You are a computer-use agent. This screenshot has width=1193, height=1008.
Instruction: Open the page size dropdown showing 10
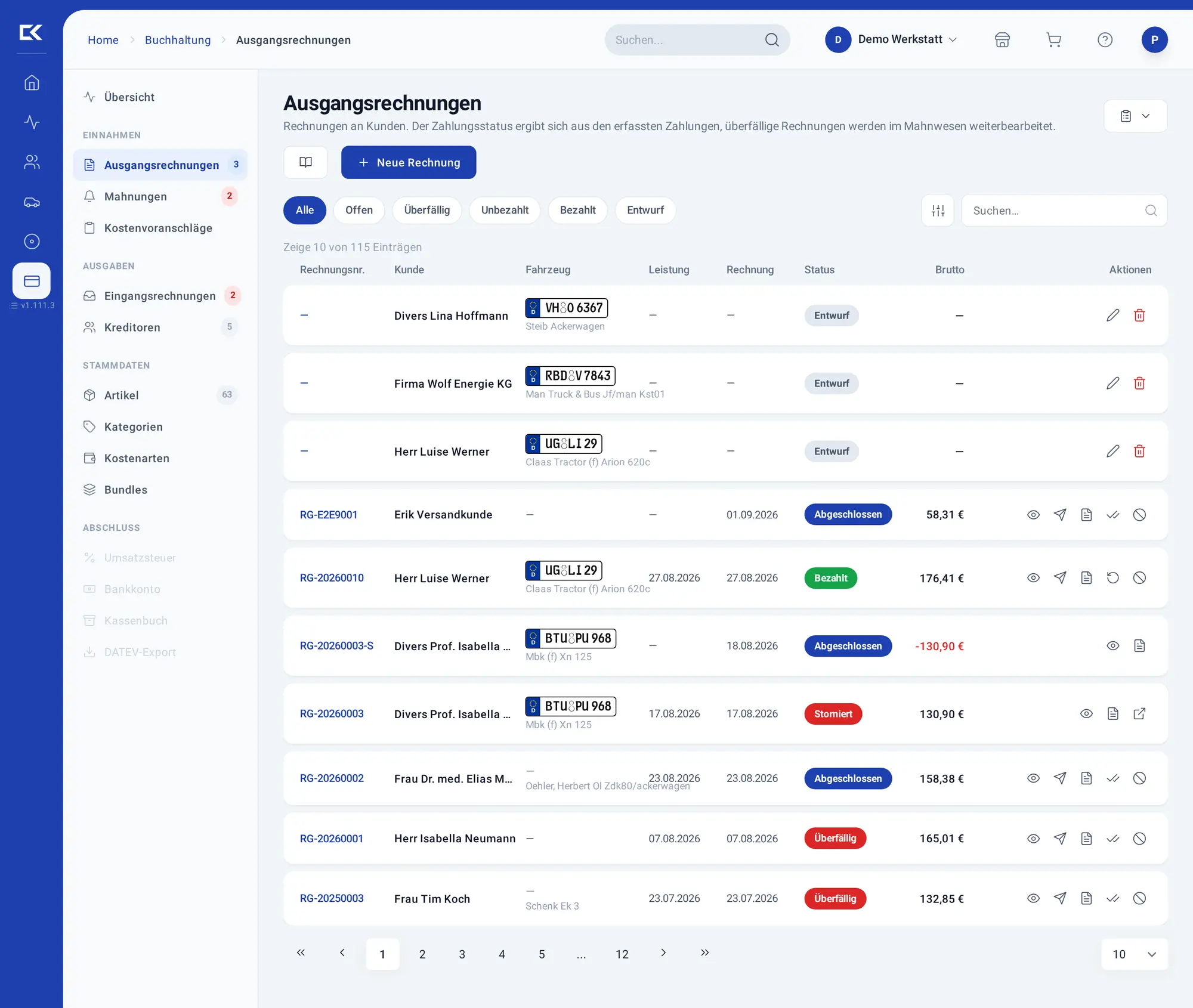[1134, 954]
